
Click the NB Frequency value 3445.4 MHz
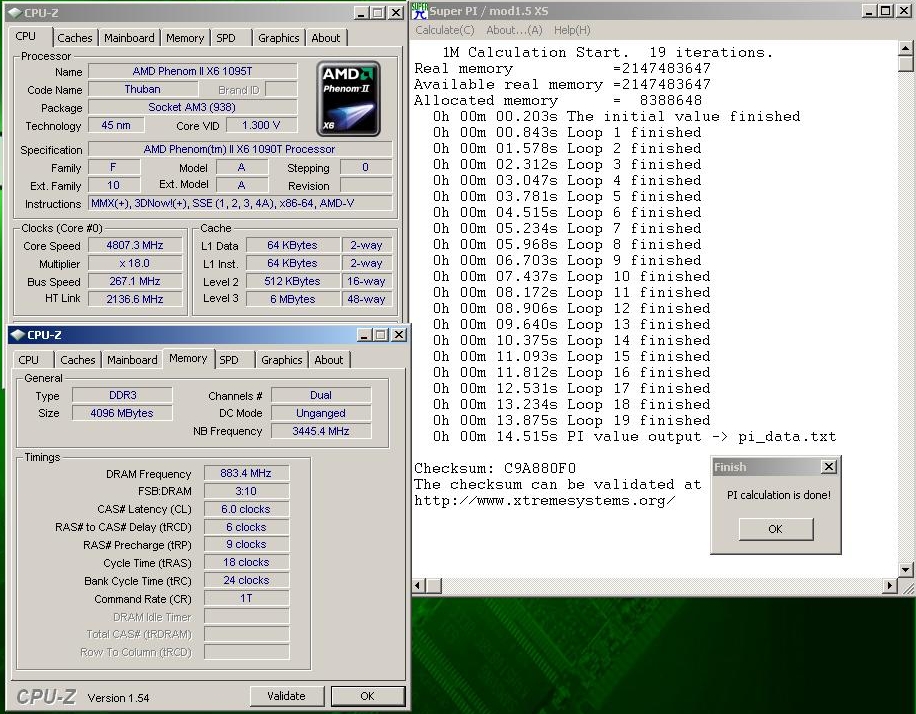(x=320, y=431)
